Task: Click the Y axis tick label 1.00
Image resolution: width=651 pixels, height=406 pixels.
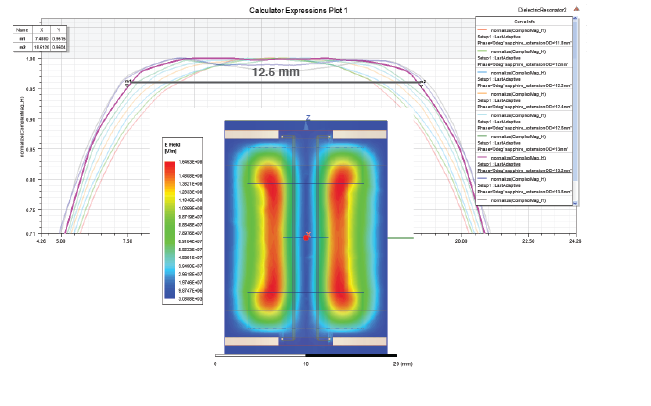Action: (x=31, y=59)
